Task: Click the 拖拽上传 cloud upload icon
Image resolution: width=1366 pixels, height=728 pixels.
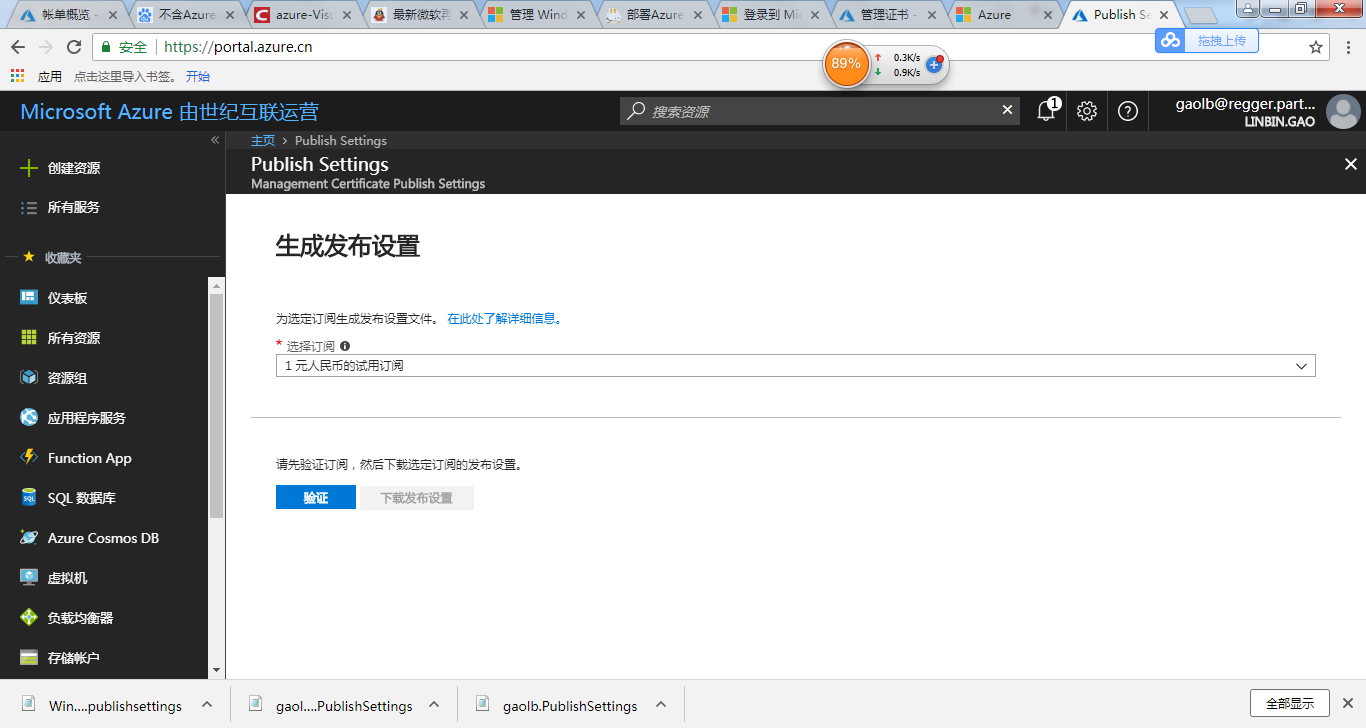Action: tap(1169, 40)
